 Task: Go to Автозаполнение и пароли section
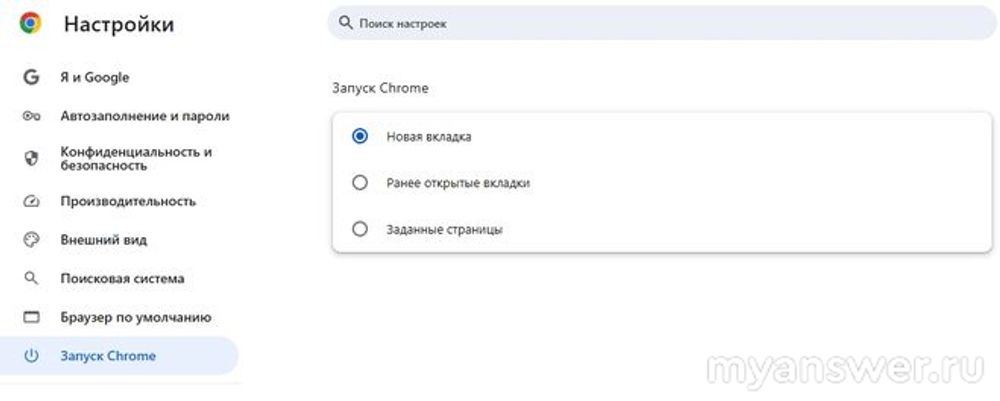pos(144,116)
